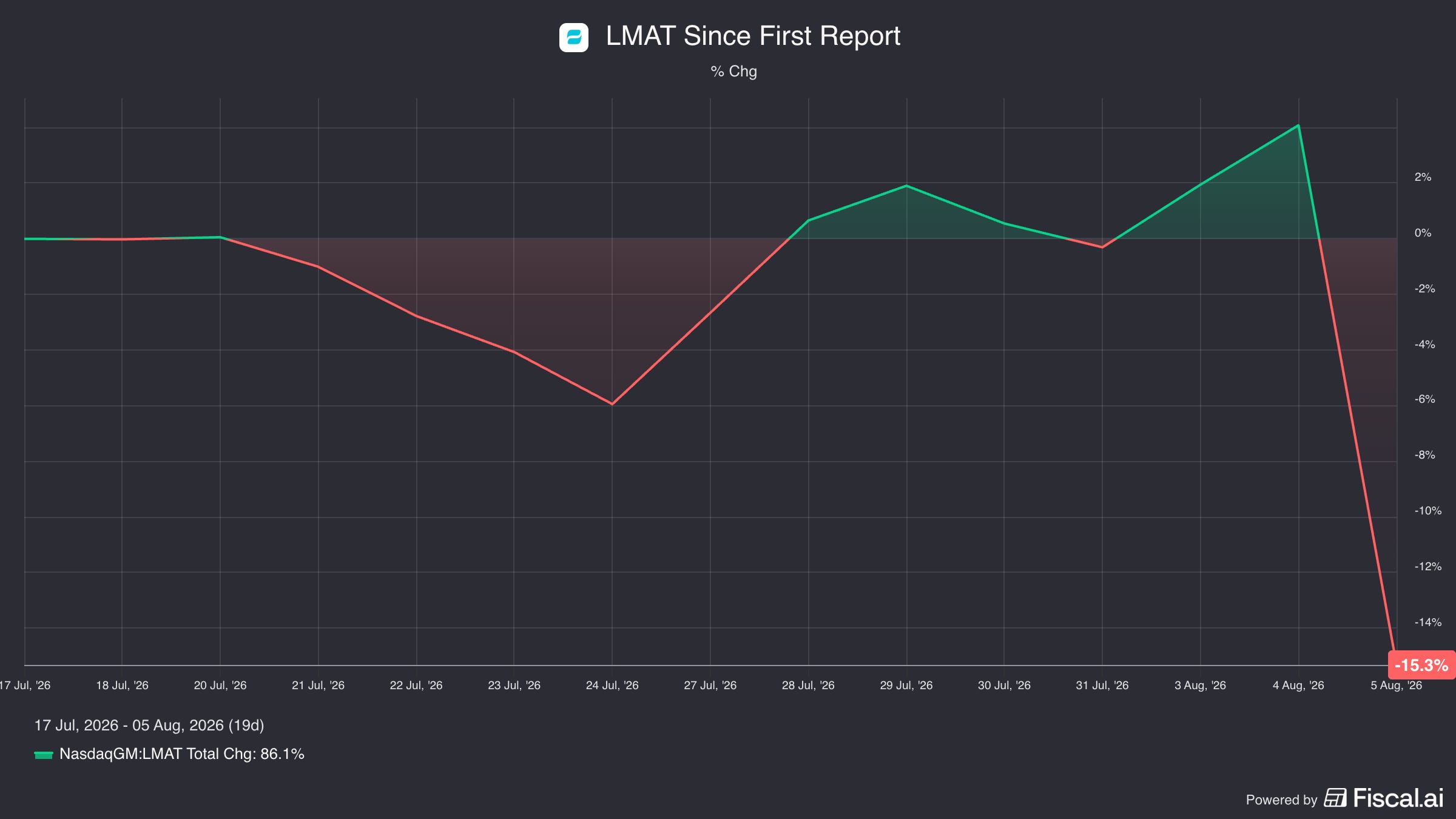Click the "31 Jul, '26" x-axis label
The width and height of the screenshot is (1456, 819).
1102,686
